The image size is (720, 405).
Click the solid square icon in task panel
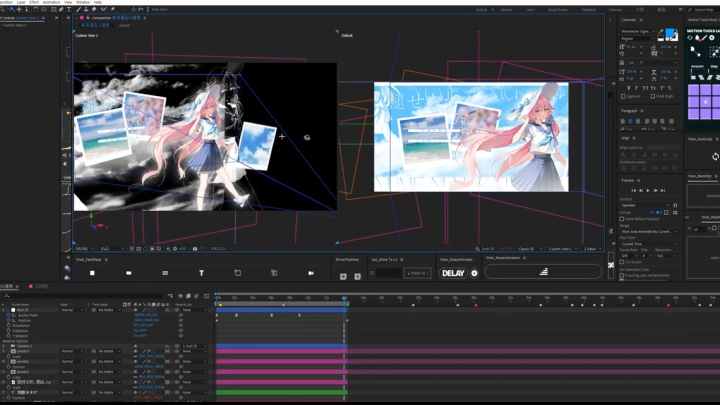(92, 272)
